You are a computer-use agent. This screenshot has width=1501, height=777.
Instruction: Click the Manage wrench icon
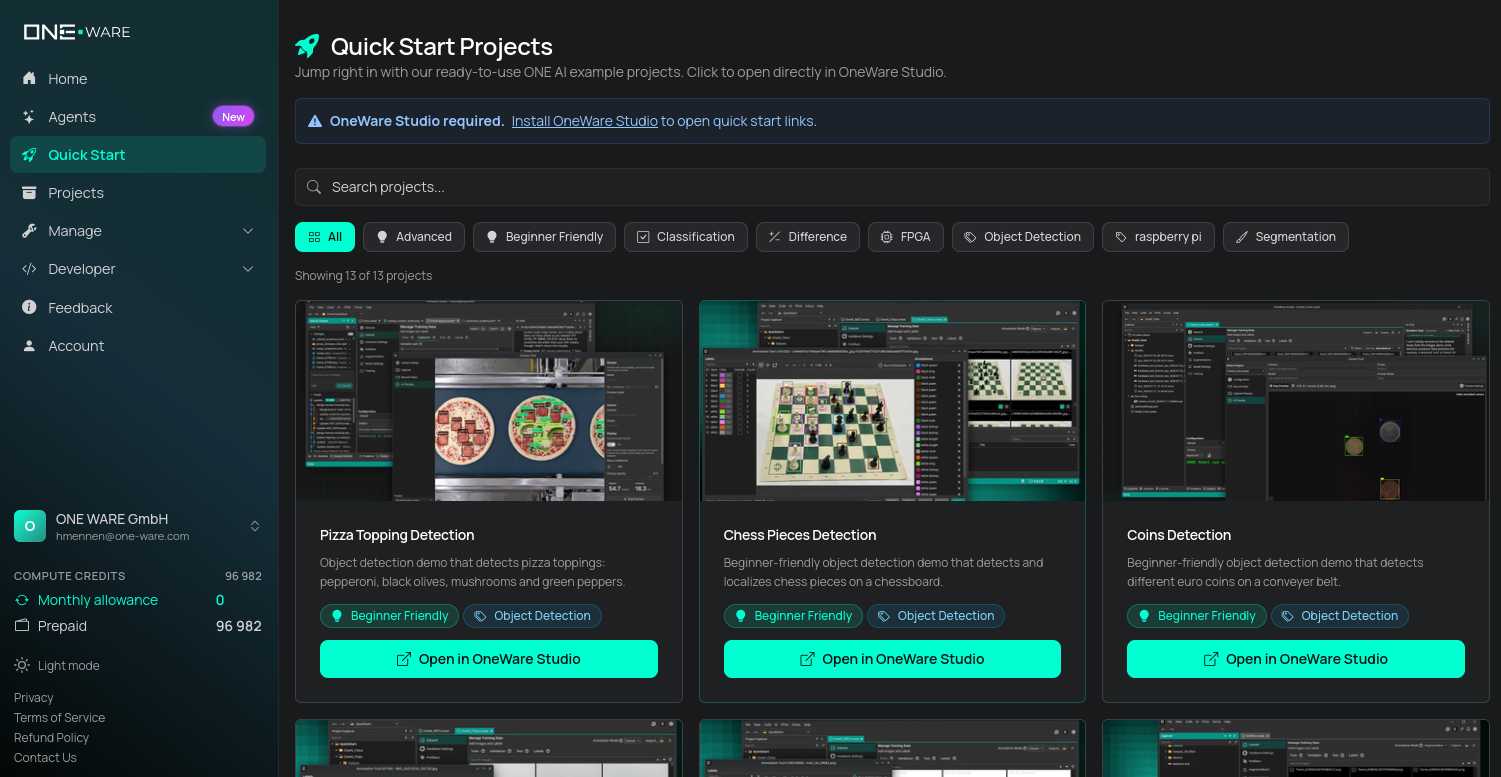pyautogui.click(x=29, y=231)
